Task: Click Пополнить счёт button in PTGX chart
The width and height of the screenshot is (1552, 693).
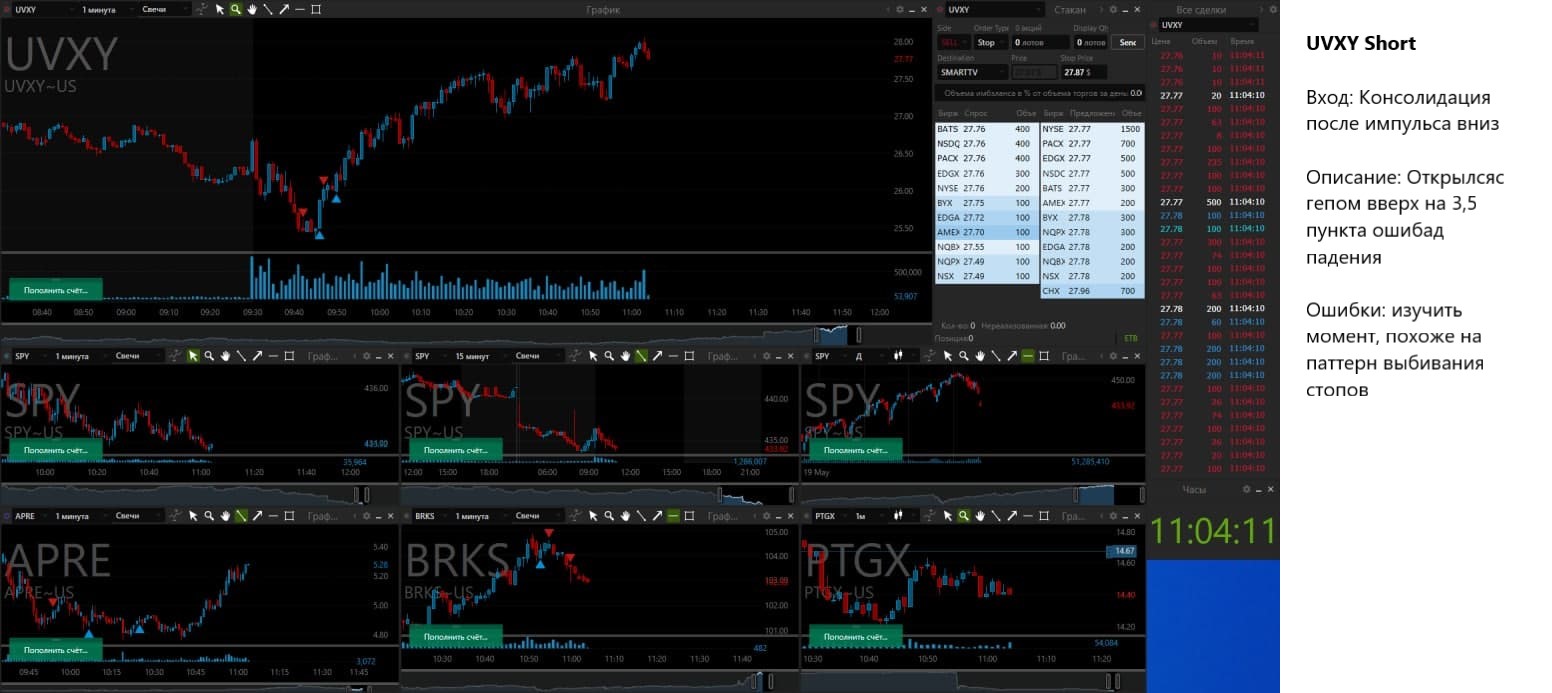Action: click(x=855, y=635)
